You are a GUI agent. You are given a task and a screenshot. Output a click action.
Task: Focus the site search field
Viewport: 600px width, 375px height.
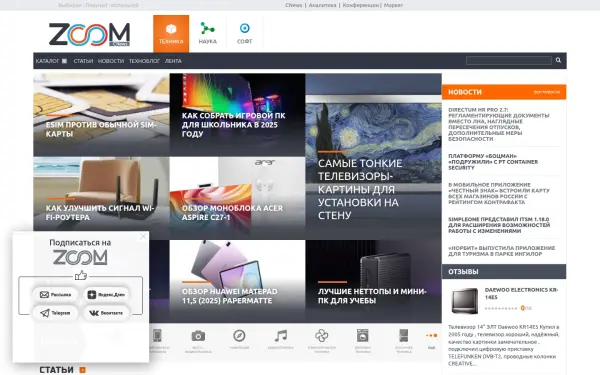[509, 60]
